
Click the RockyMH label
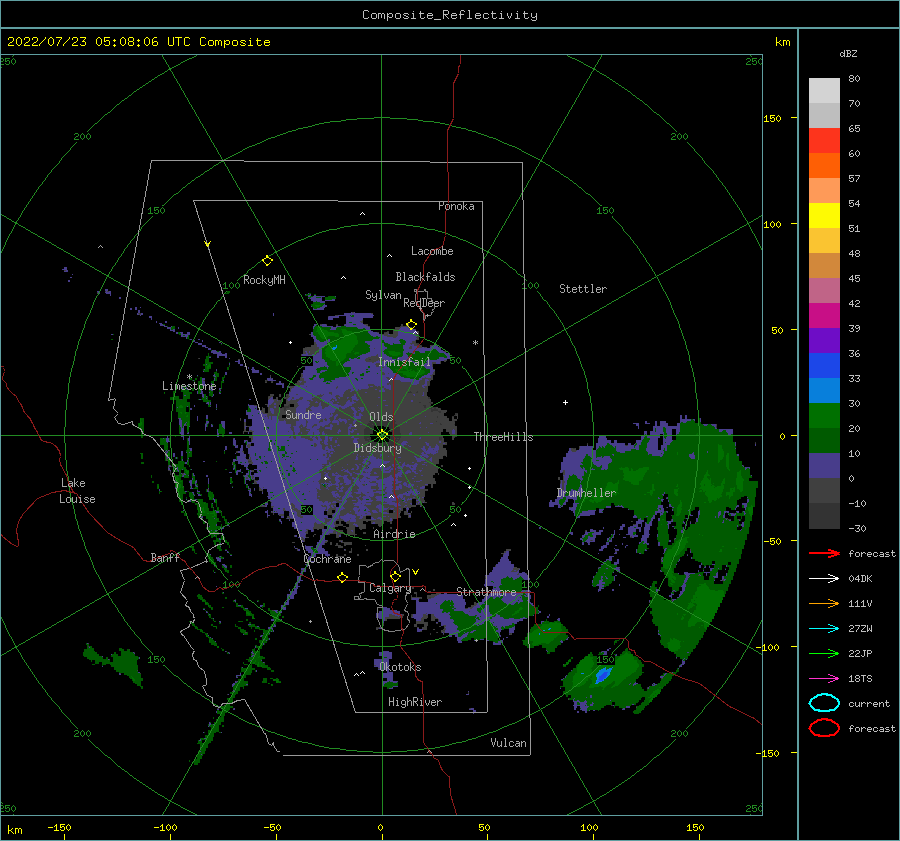(x=264, y=280)
